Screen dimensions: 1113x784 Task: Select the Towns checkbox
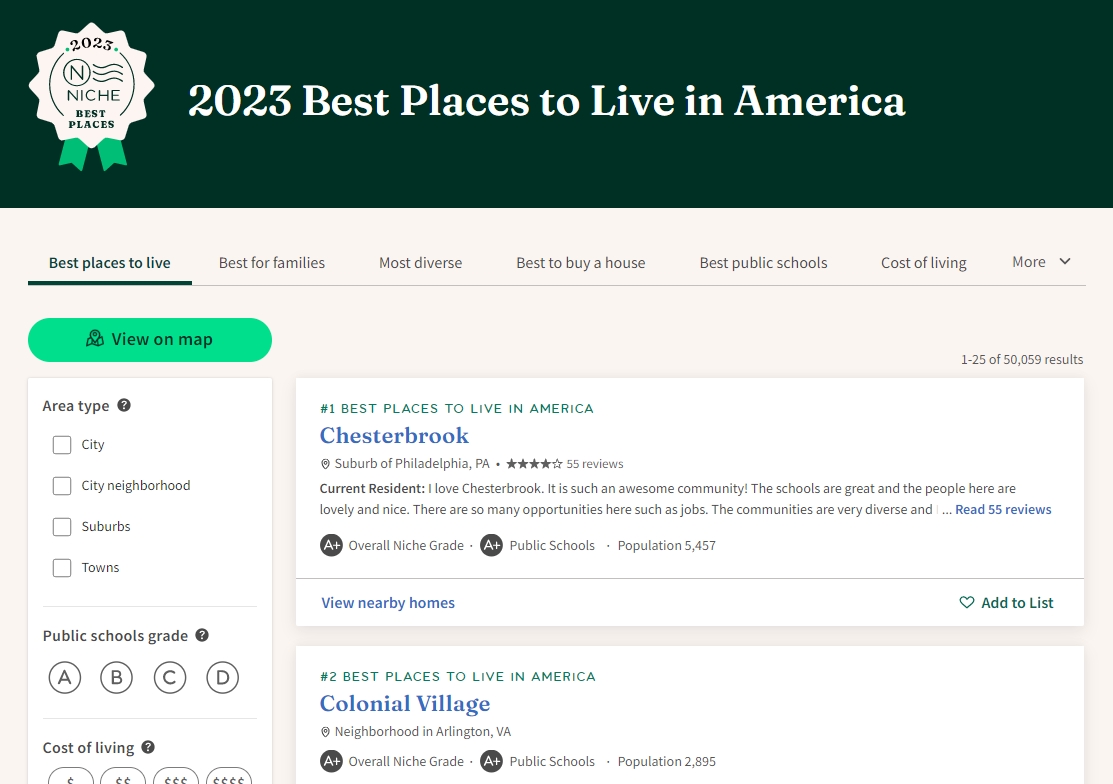click(62, 568)
